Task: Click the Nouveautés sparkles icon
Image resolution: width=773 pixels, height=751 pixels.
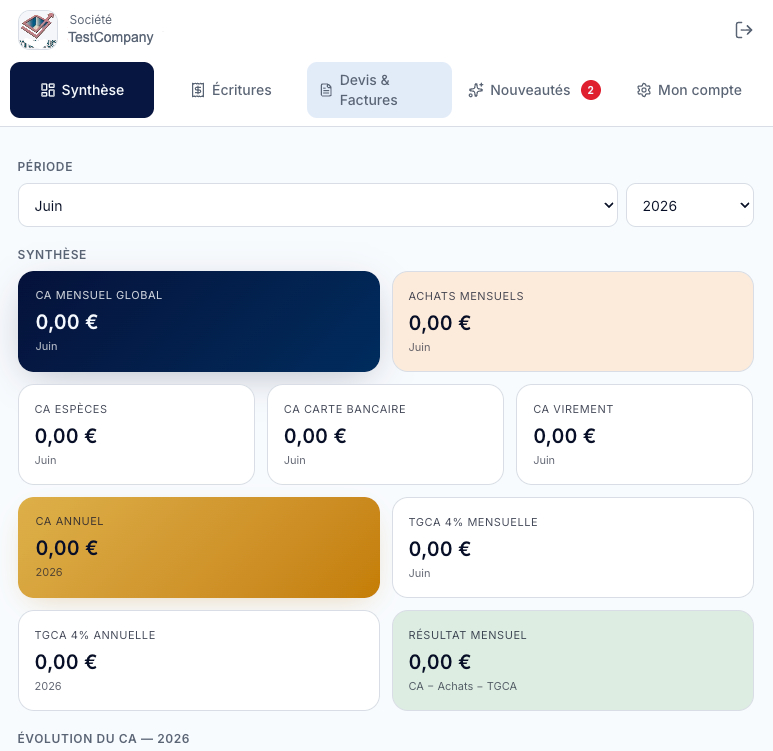Action: [x=476, y=90]
